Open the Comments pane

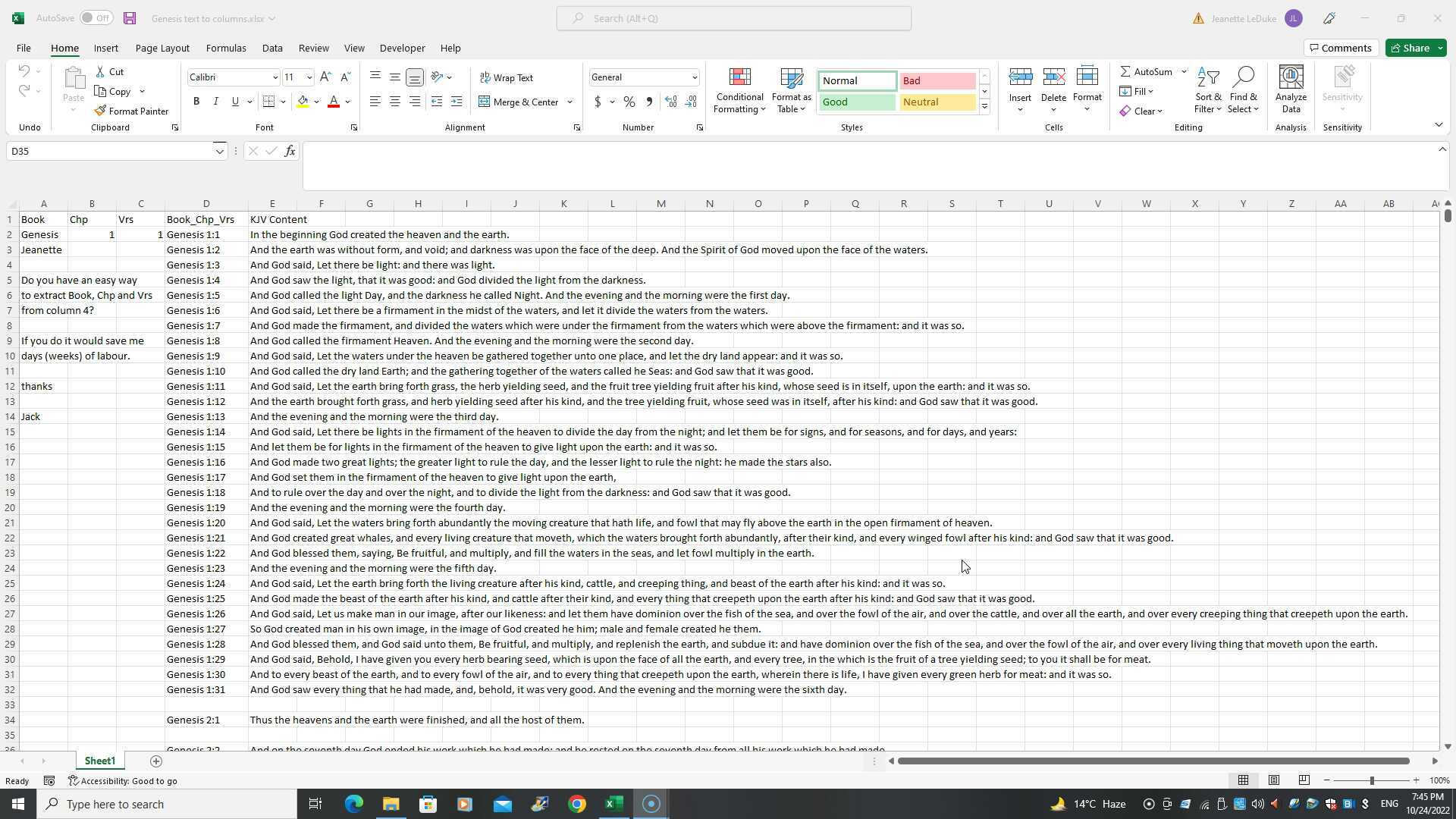pos(1341,47)
